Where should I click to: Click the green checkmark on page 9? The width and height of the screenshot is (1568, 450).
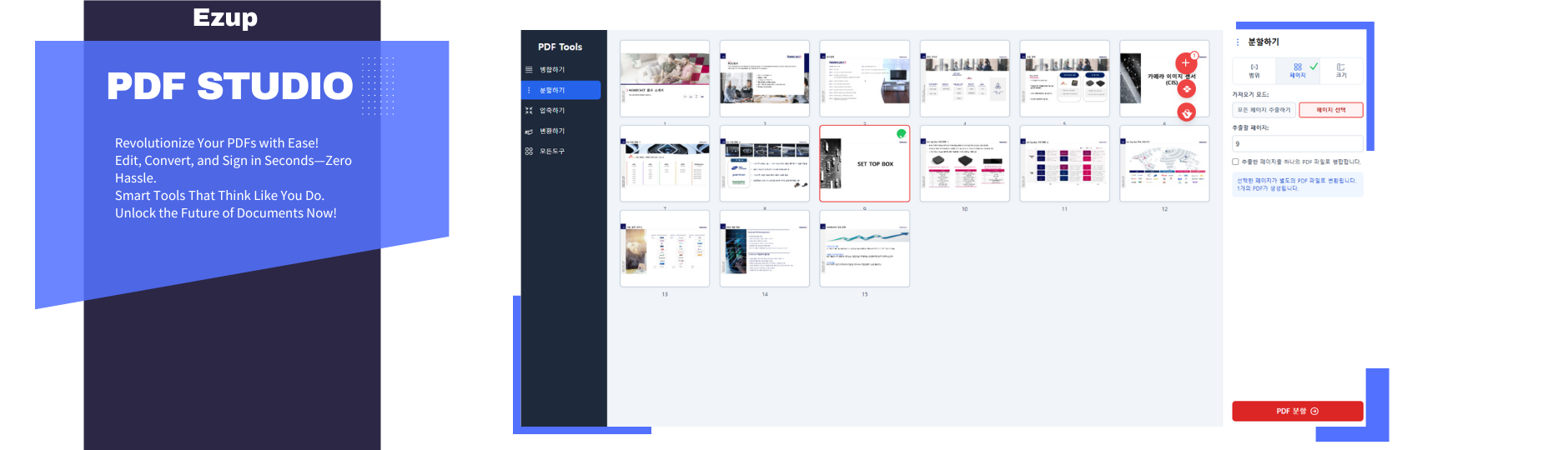[x=901, y=133]
